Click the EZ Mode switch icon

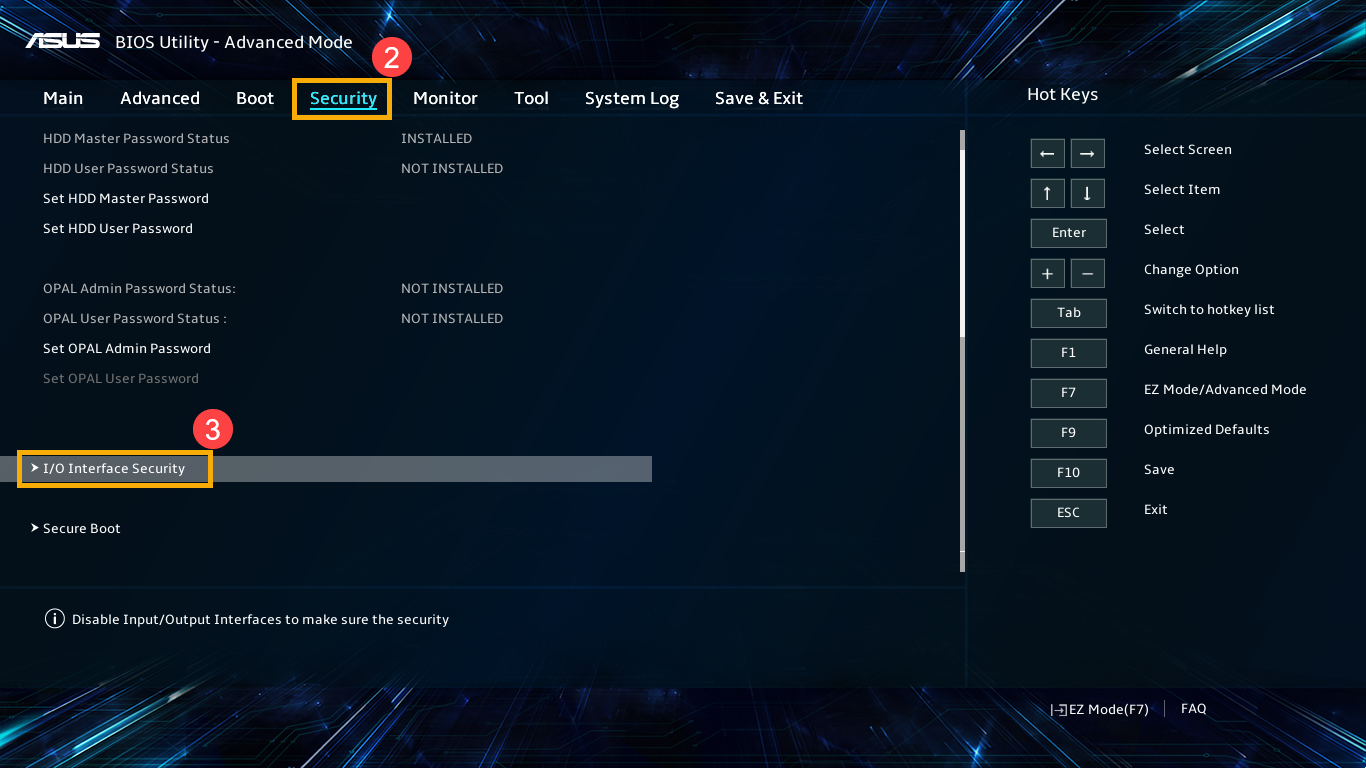click(x=1059, y=709)
